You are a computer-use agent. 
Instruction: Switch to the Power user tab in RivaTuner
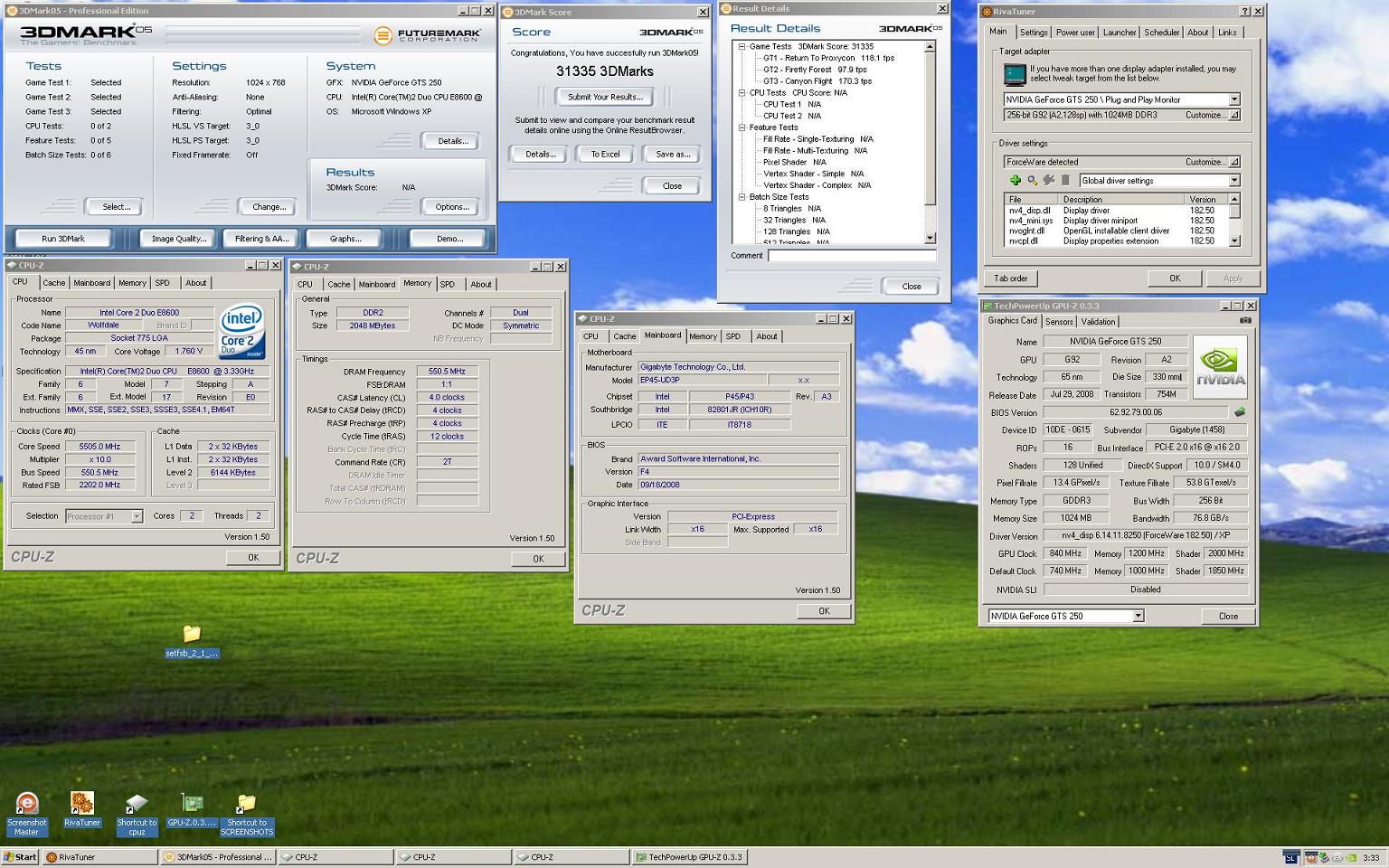[x=1075, y=33]
